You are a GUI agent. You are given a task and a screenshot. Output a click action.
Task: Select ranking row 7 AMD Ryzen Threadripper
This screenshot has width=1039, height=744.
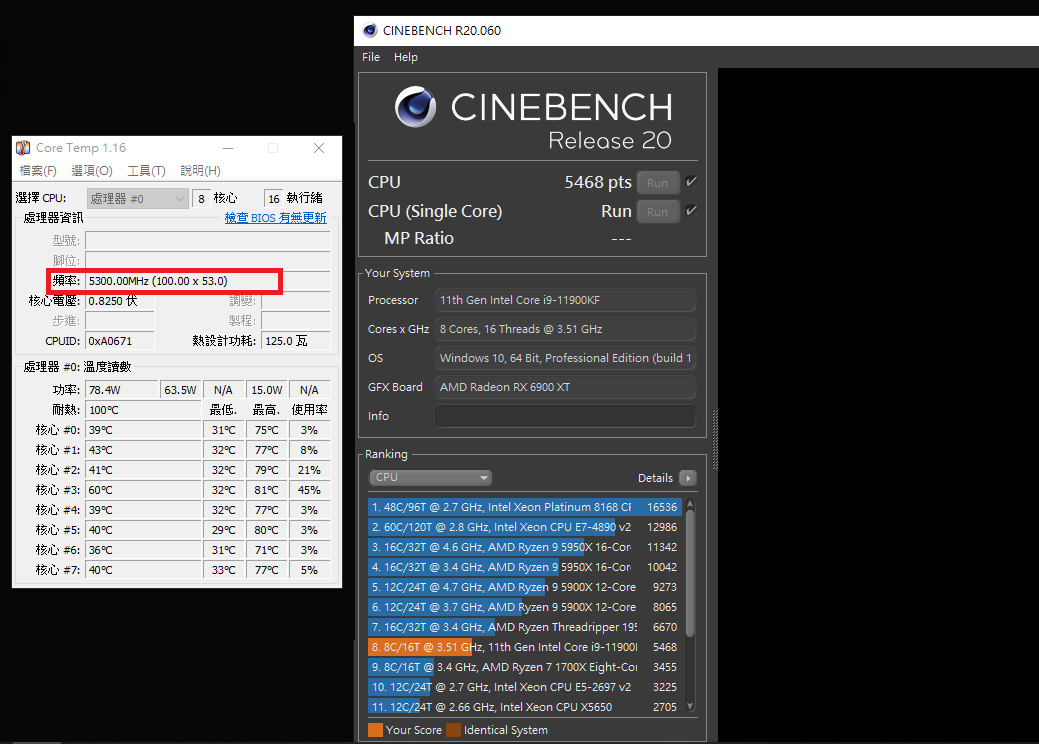pos(525,627)
